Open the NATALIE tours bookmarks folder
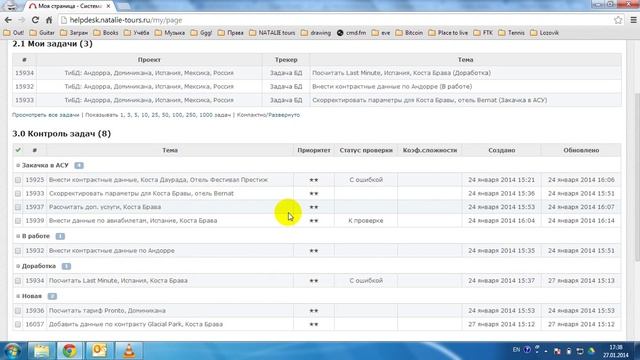The height and width of the screenshot is (360, 640). coord(272,33)
